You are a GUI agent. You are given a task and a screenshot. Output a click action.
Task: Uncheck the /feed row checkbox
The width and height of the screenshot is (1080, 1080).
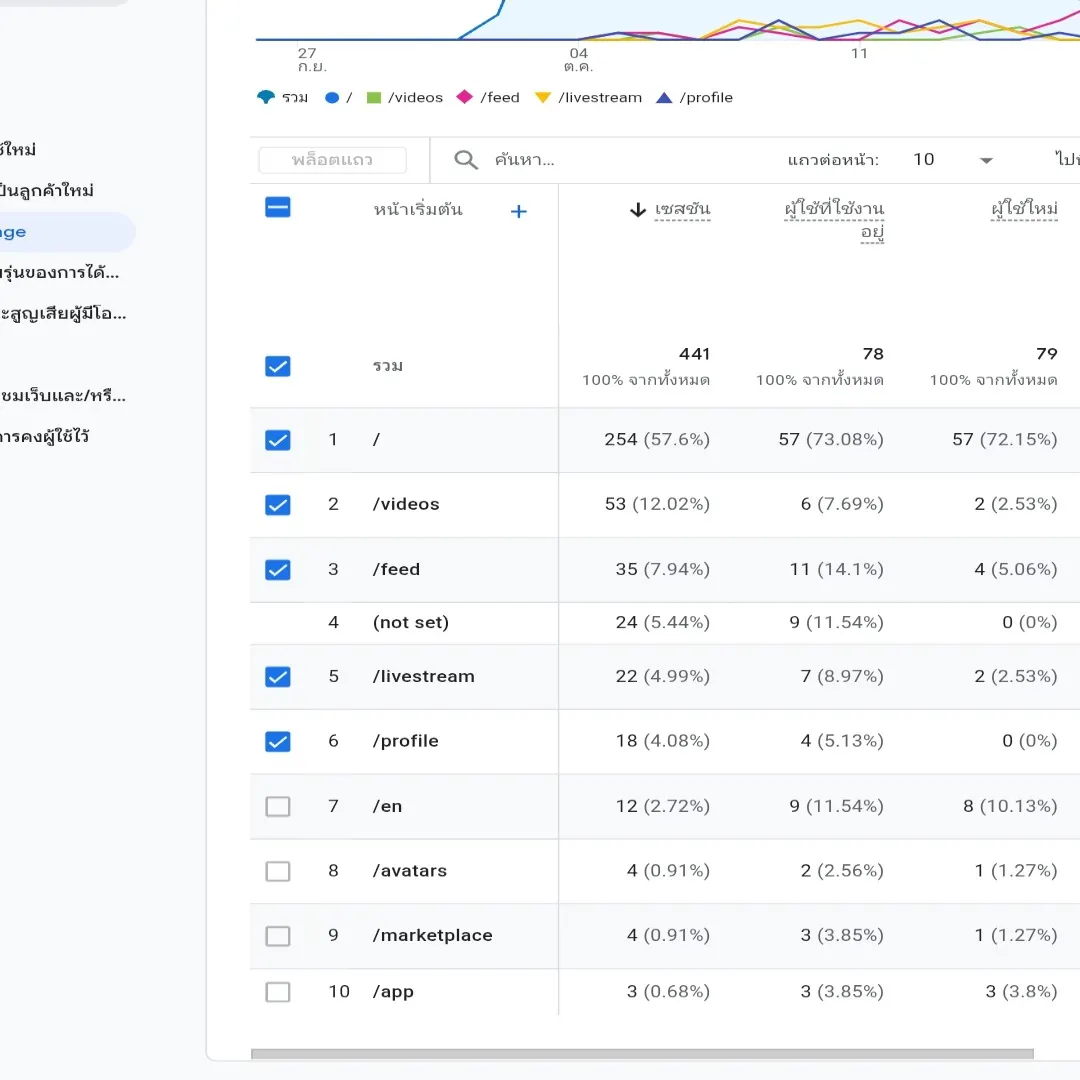(278, 570)
